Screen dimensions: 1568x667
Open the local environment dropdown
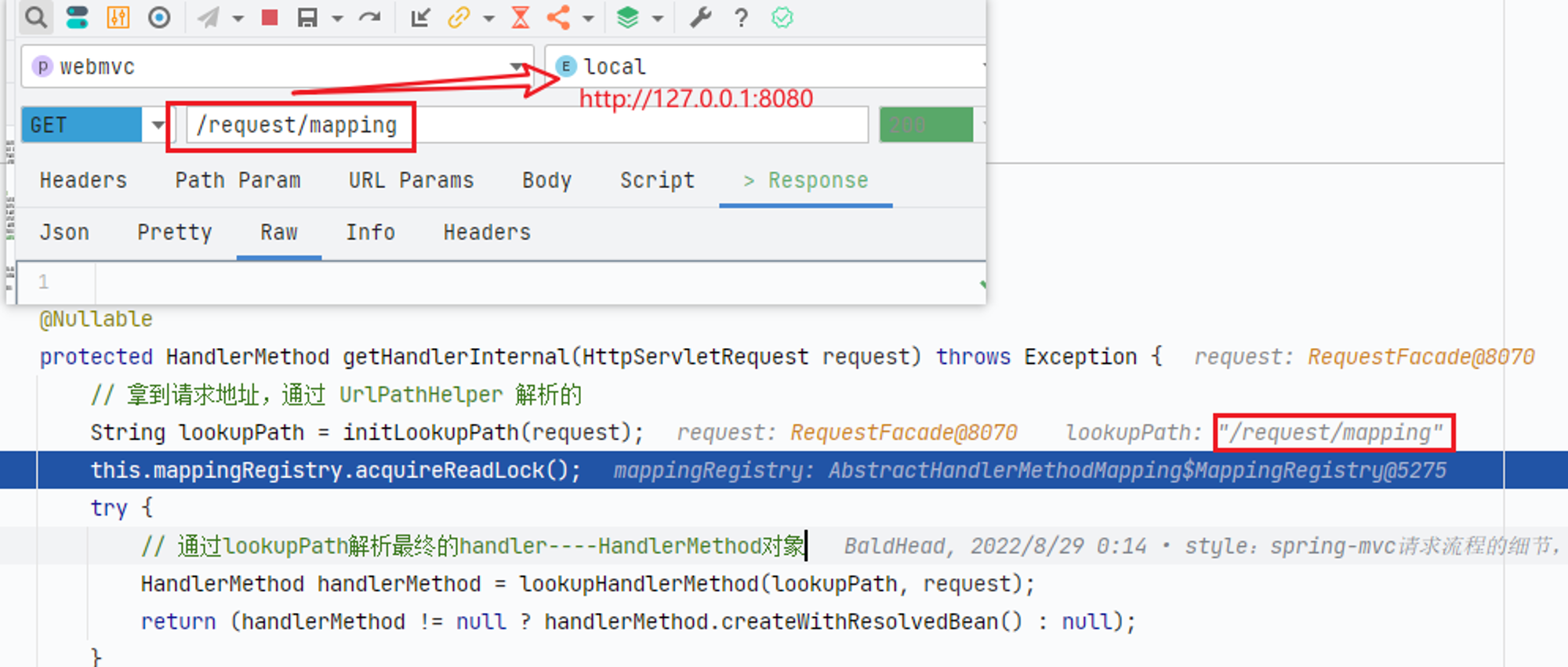pos(766,67)
